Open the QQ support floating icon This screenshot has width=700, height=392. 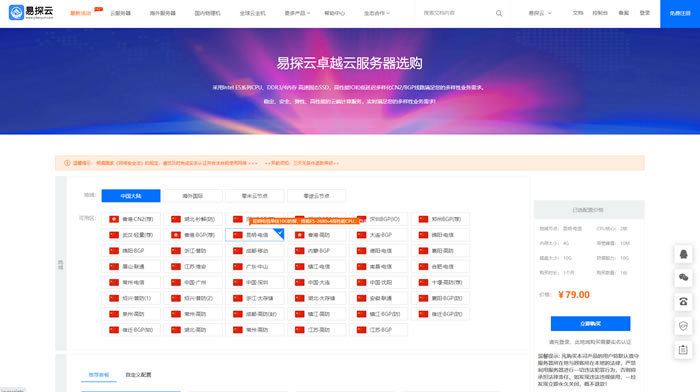click(x=683, y=254)
